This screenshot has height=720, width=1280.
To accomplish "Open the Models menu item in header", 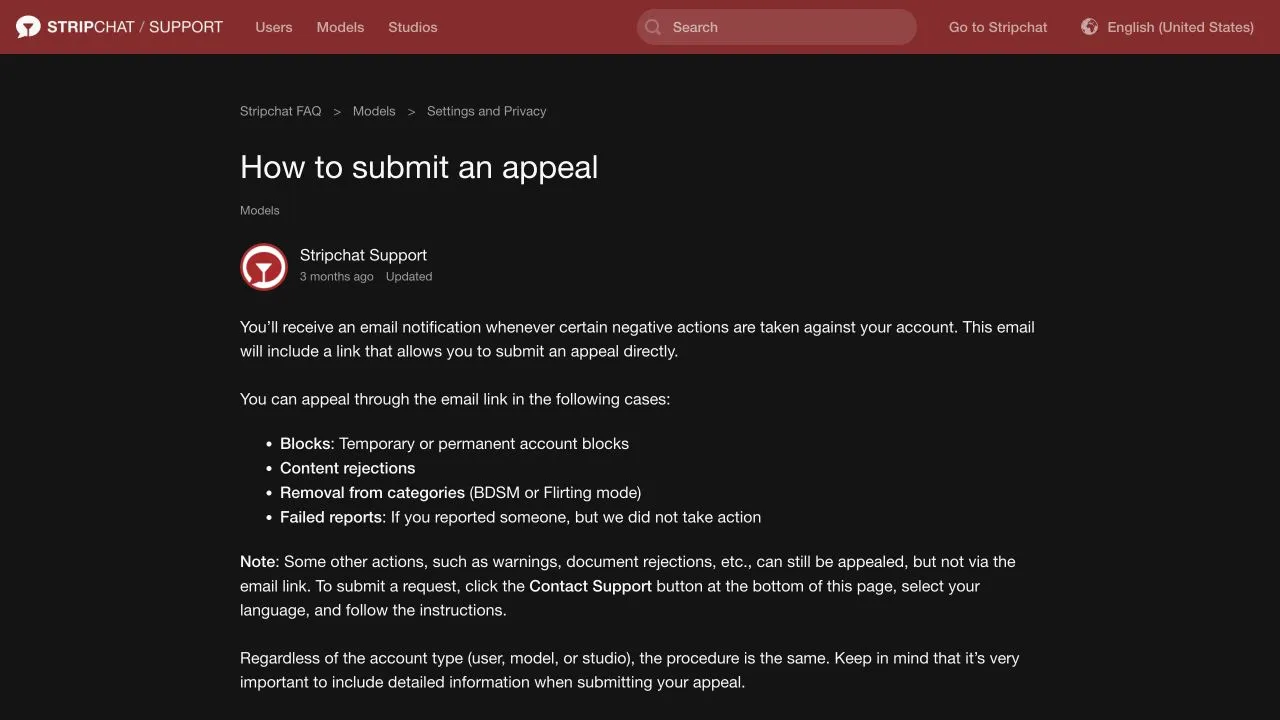I will [340, 27].
